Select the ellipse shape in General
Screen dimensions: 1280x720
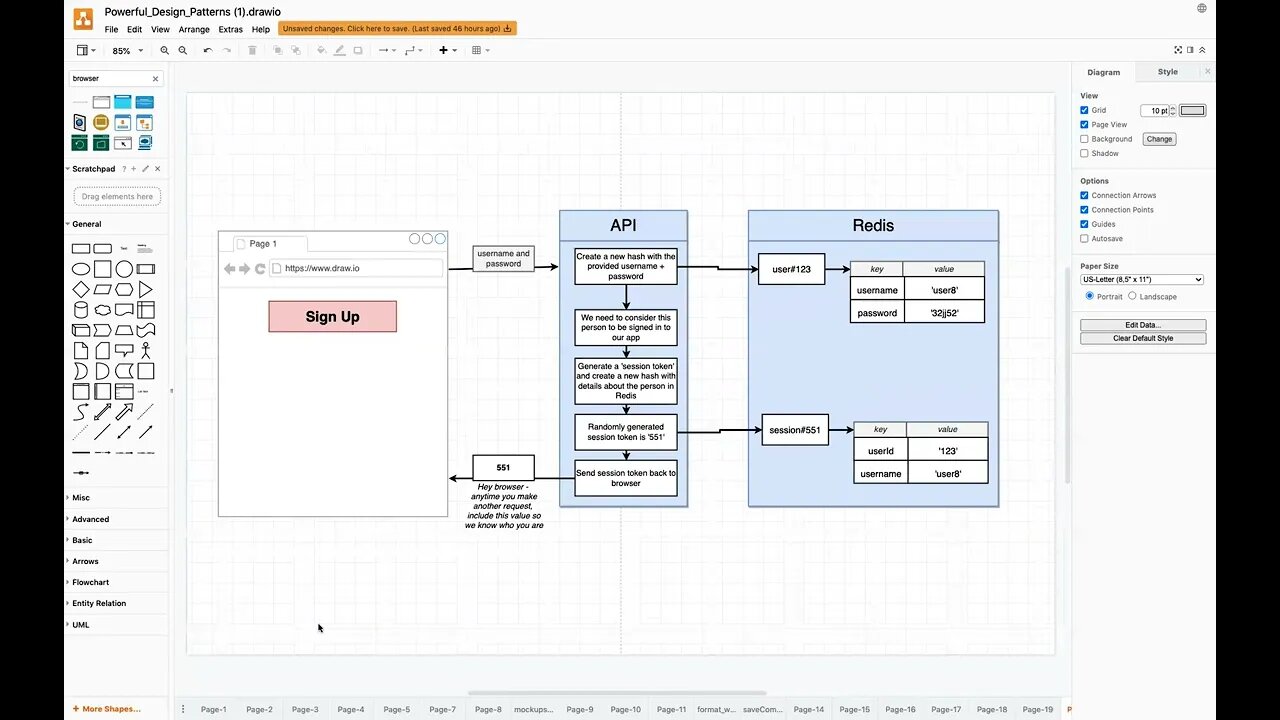click(x=81, y=269)
